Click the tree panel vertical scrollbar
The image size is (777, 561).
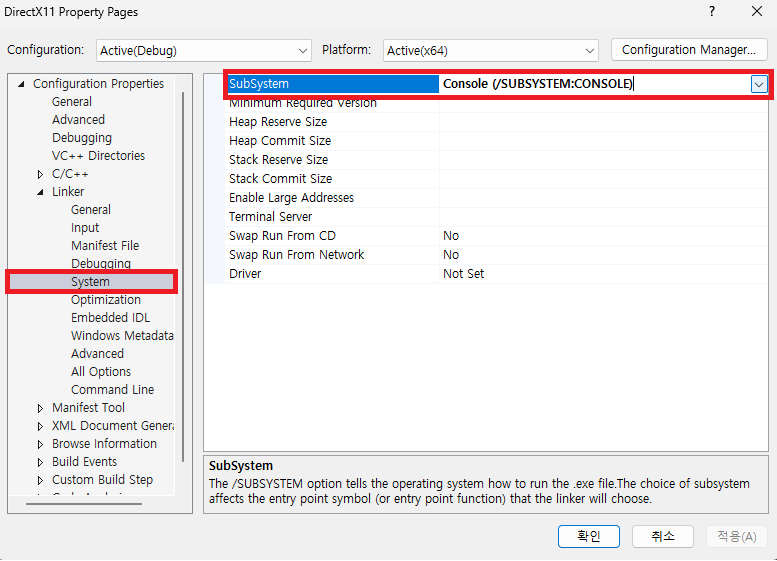click(x=183, y=277)
